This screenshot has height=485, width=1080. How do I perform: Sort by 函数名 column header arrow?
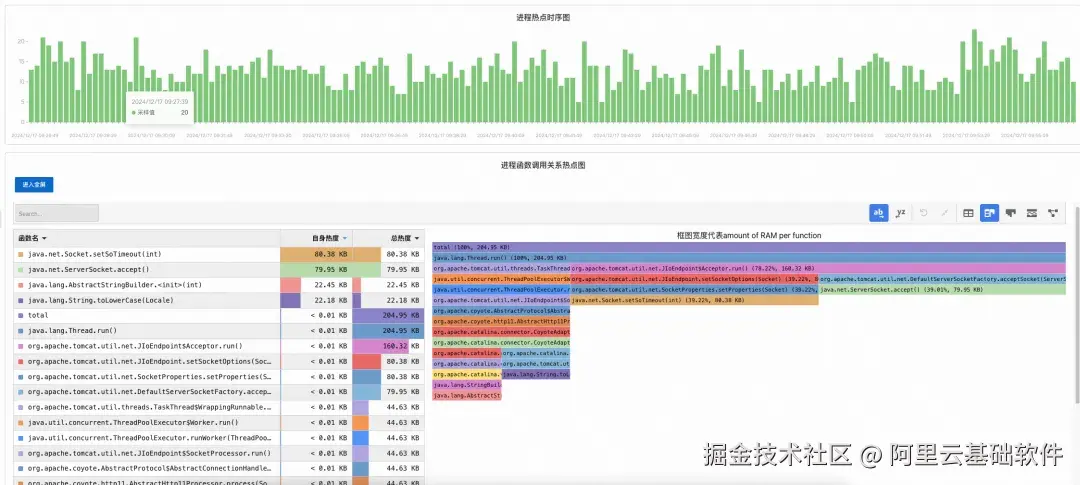click(x=44, y=238)
